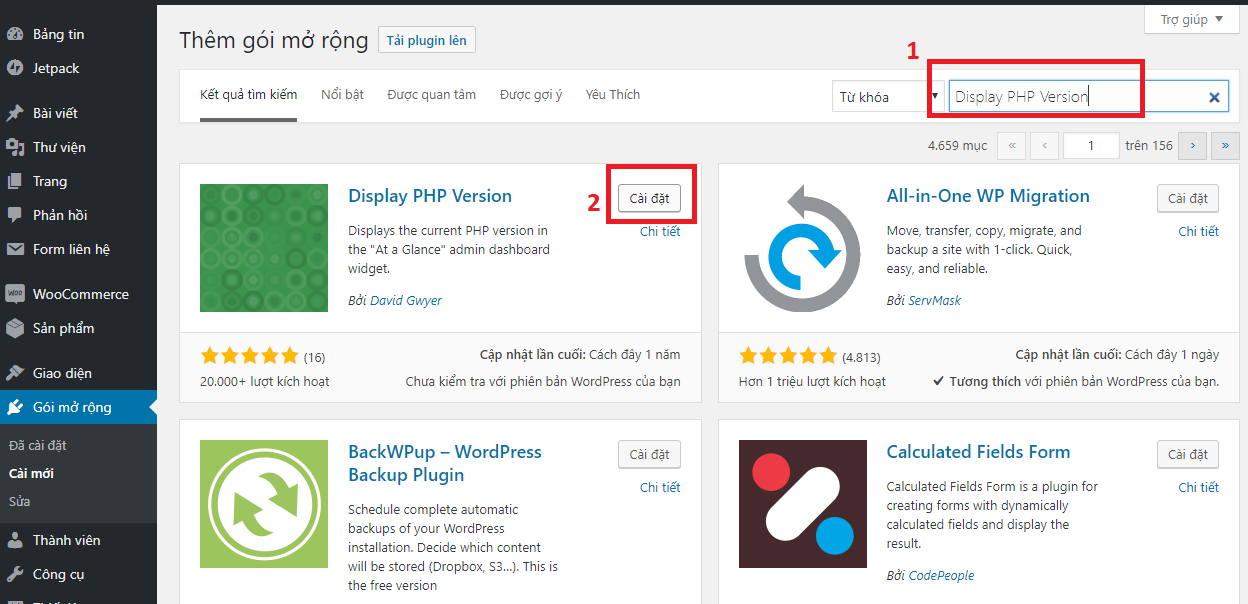The height and width of the screenshot is (604, 1248).
Task: Clear the search field with the X
Action: point(1214,97)
